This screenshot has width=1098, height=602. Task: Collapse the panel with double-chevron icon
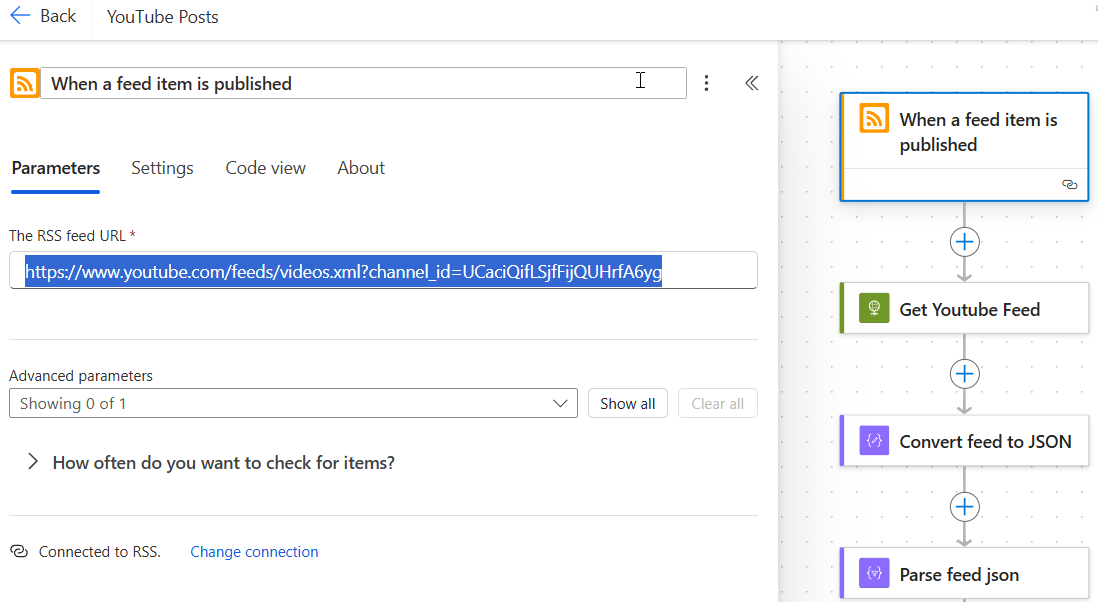751,83
